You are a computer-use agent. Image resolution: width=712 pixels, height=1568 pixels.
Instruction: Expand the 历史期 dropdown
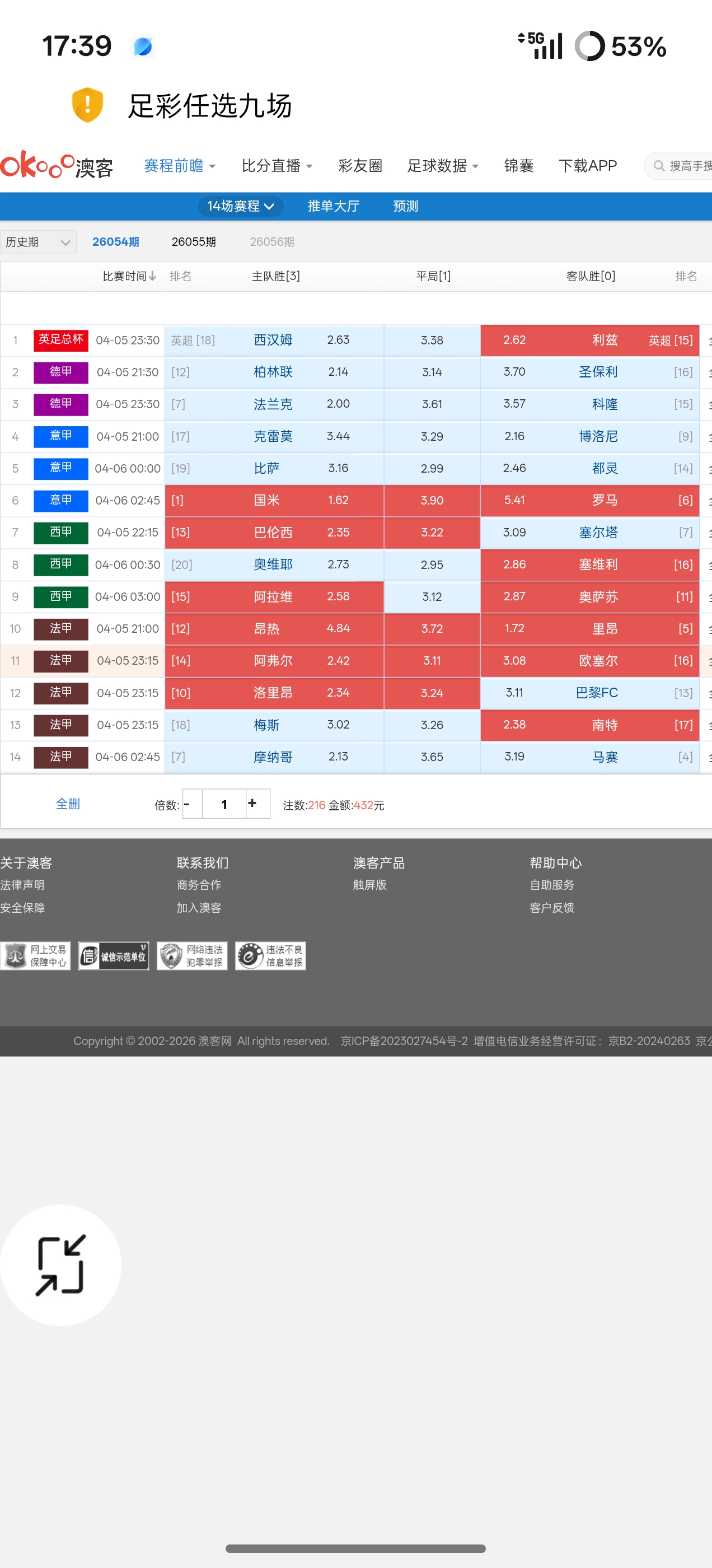[x=38, y=242]
